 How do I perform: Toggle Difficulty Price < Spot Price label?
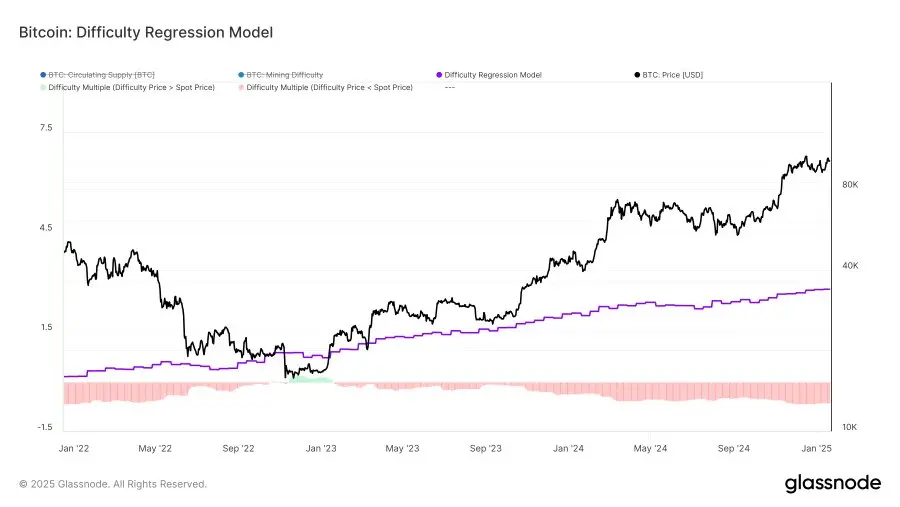coord(329,87)
